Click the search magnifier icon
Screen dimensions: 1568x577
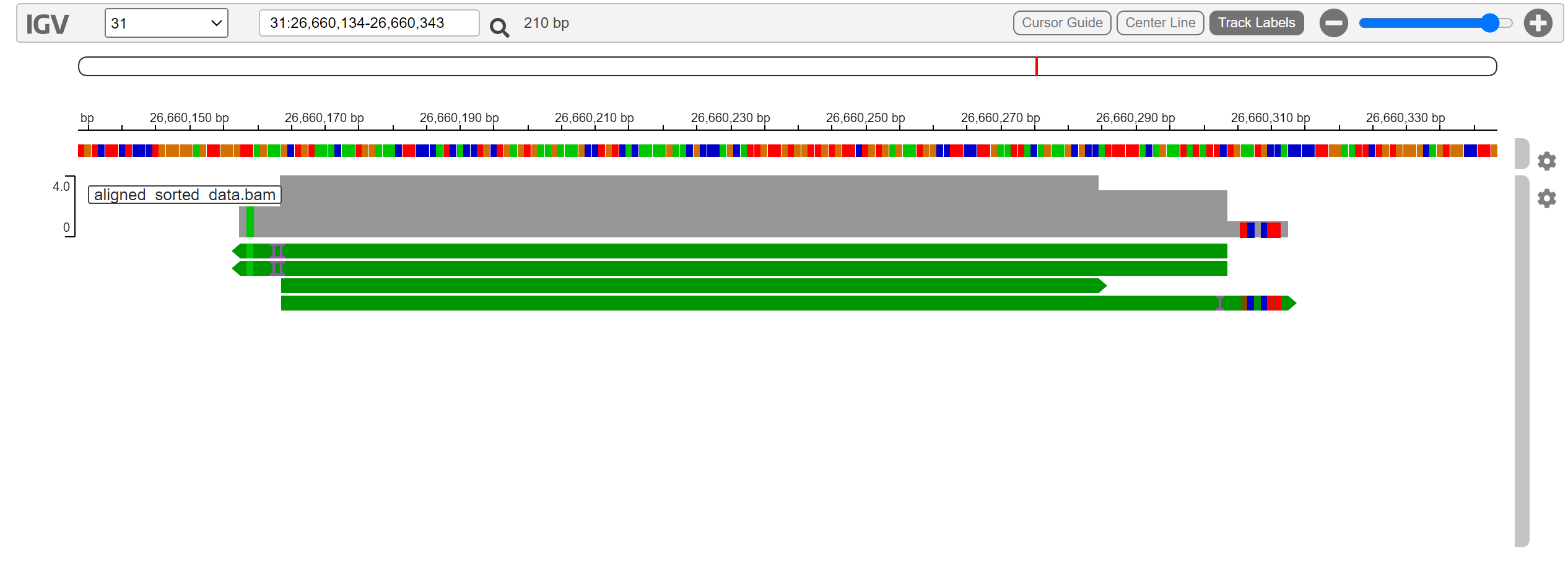coord(499,27)
